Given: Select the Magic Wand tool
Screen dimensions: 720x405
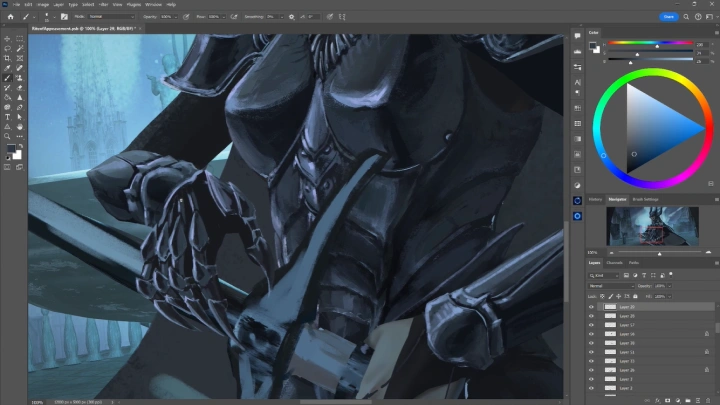Looking at the screenshot, I should click(x=20, y=49).
